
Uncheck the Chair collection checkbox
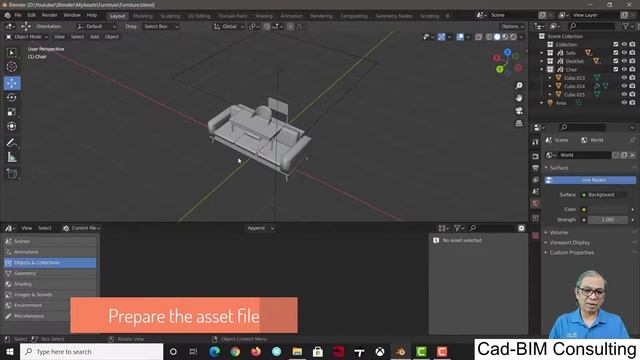(616, 69)
